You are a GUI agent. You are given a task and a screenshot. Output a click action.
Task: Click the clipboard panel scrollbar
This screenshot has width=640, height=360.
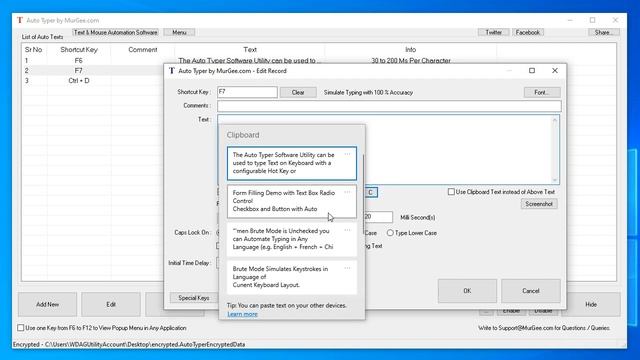pyautogui.click(x=363, y=194)
